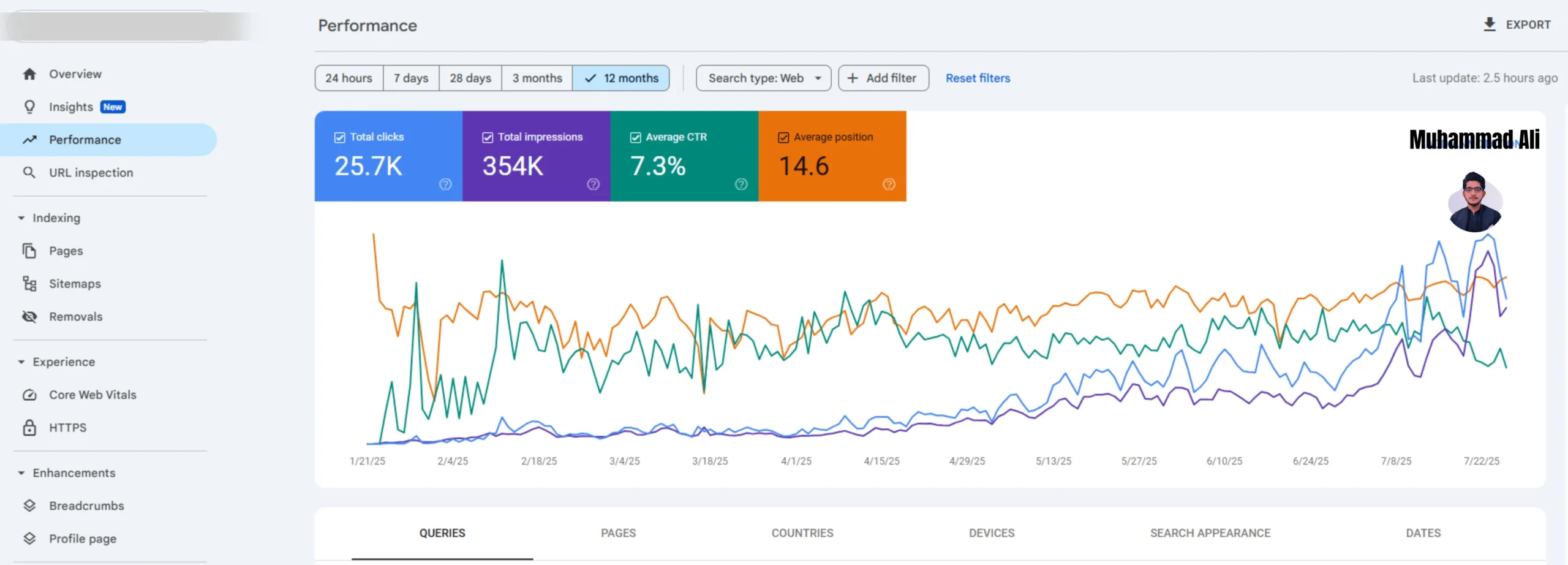Open Insights via the lightbulb icon
Image resolution: width=1568 pixels, height=565 pixels.
pos(29,107)
